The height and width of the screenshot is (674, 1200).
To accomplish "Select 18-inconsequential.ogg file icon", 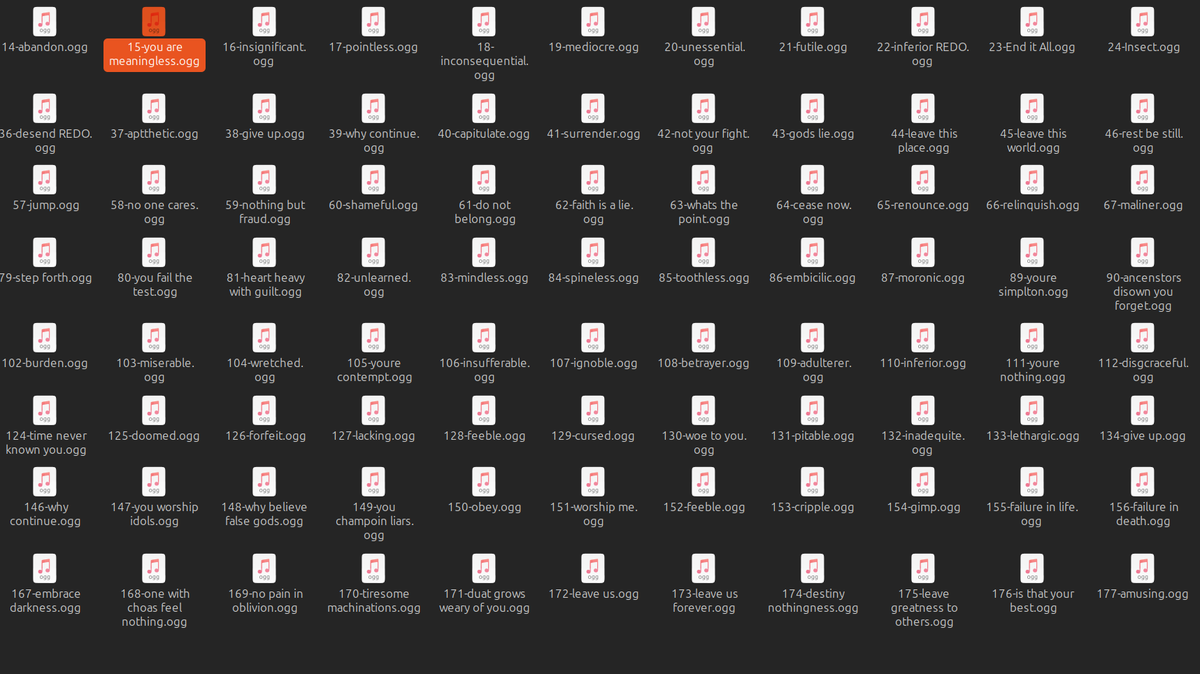I will pyautogui.click(x=484, y=21).
